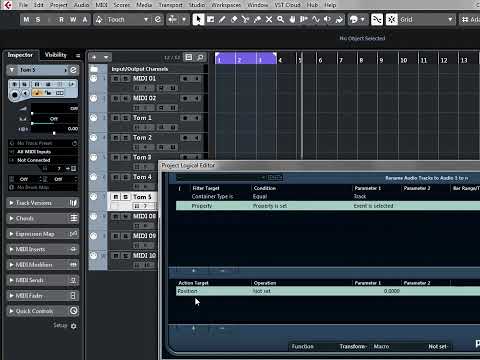480x360 pixels.
Task: Click bar 6 on the ruler
Action: pyautogui.click(x=320, y=60)
